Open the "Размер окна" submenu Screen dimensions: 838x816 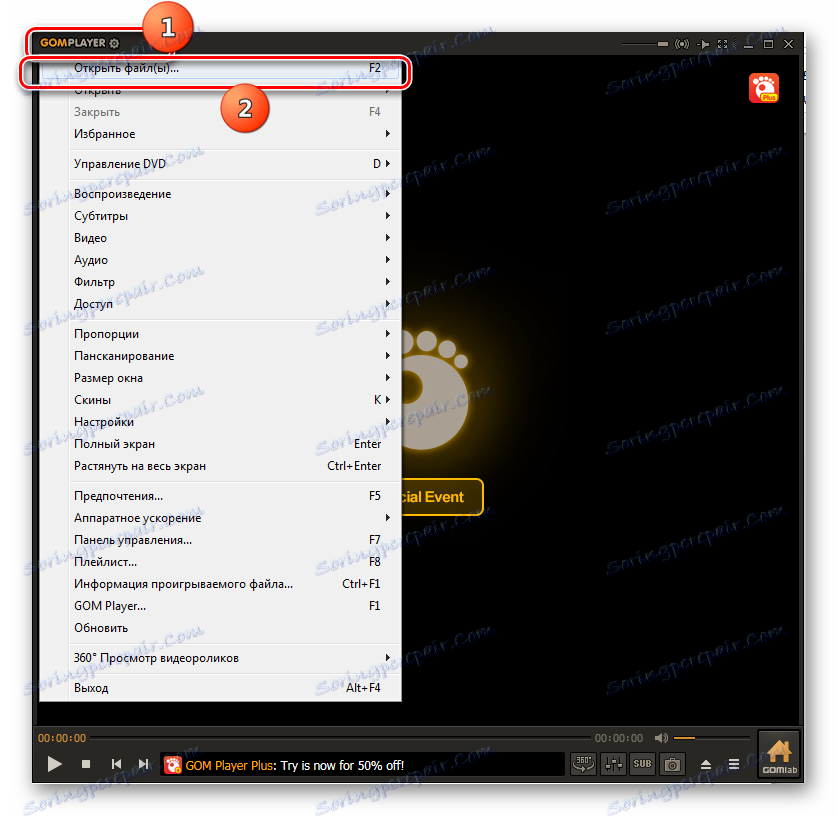click(x=220, y=377)
